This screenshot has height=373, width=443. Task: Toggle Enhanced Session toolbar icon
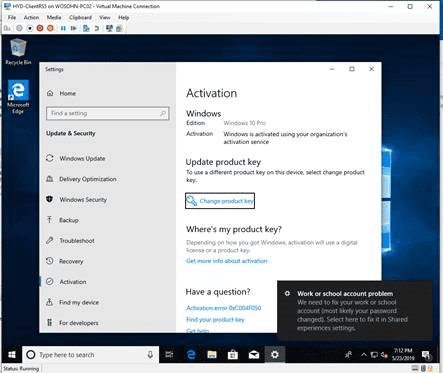tap(109, 28)
